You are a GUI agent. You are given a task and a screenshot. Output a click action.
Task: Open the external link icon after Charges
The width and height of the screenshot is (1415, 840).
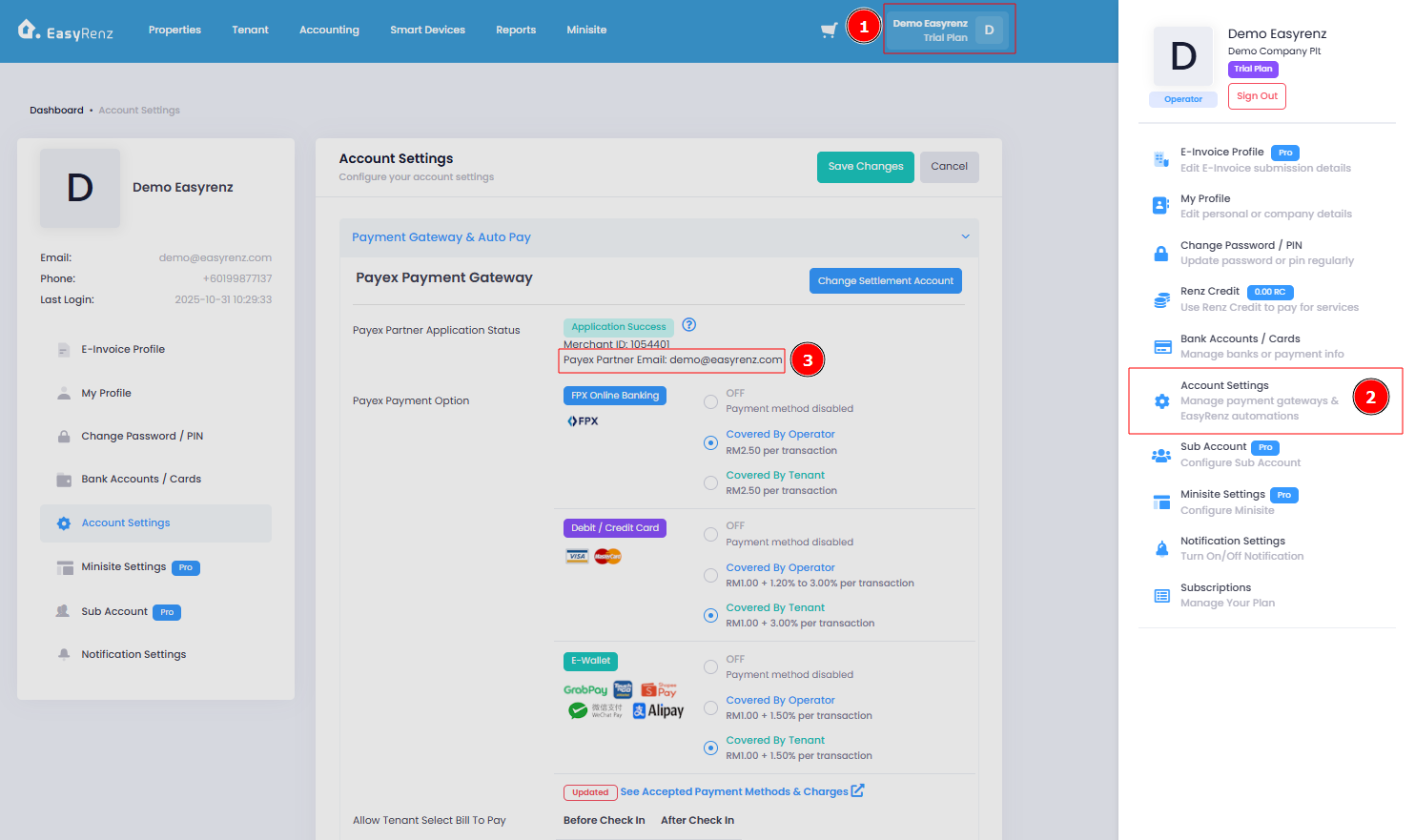click(857, 790)
